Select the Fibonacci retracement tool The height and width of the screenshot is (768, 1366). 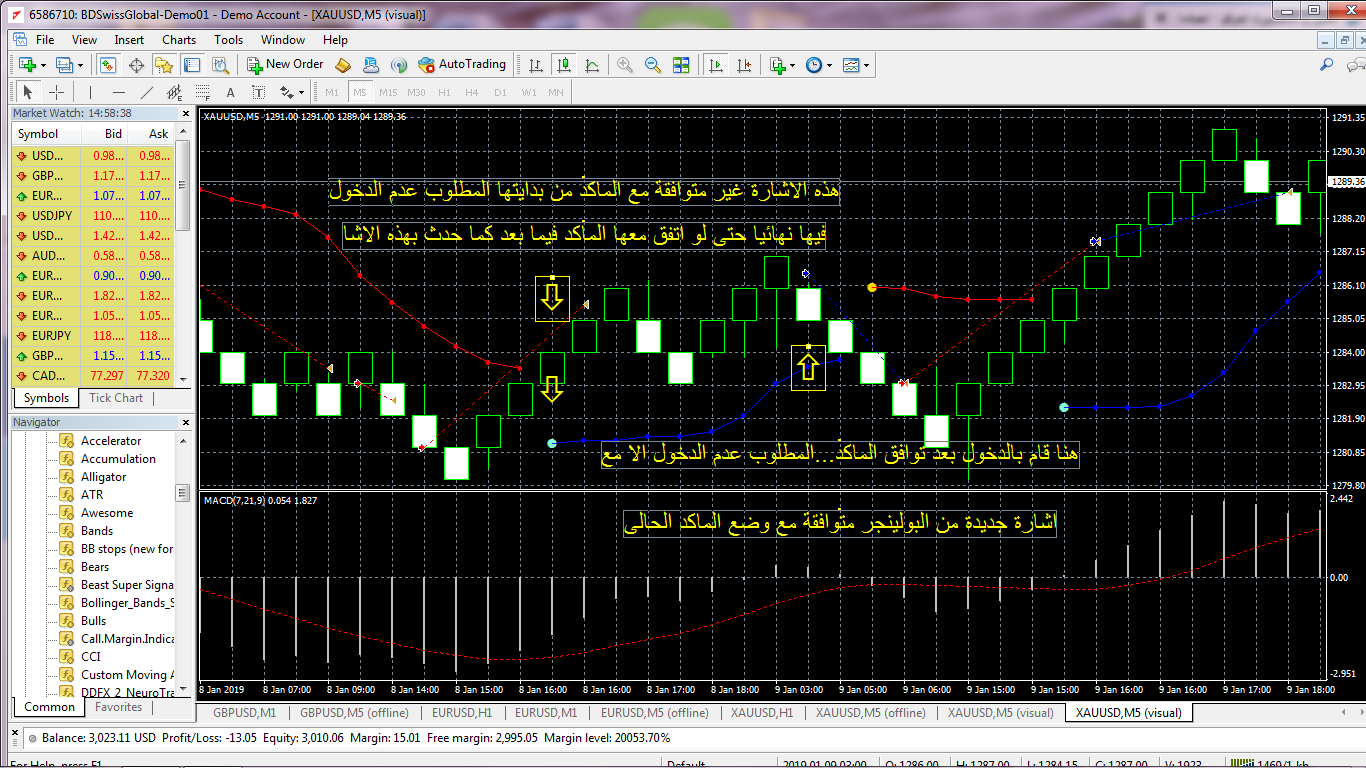203,92
